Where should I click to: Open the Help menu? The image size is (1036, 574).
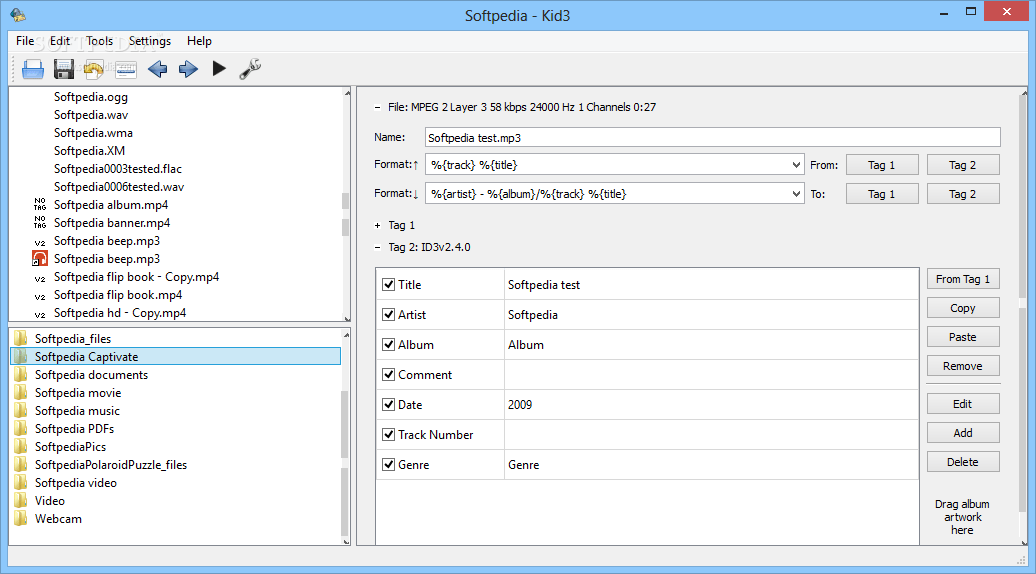(x=199, y=41)
